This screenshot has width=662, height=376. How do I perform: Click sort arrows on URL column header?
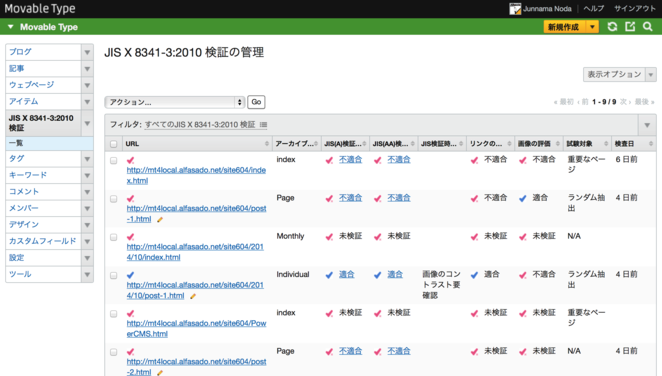tap(266, 144)
